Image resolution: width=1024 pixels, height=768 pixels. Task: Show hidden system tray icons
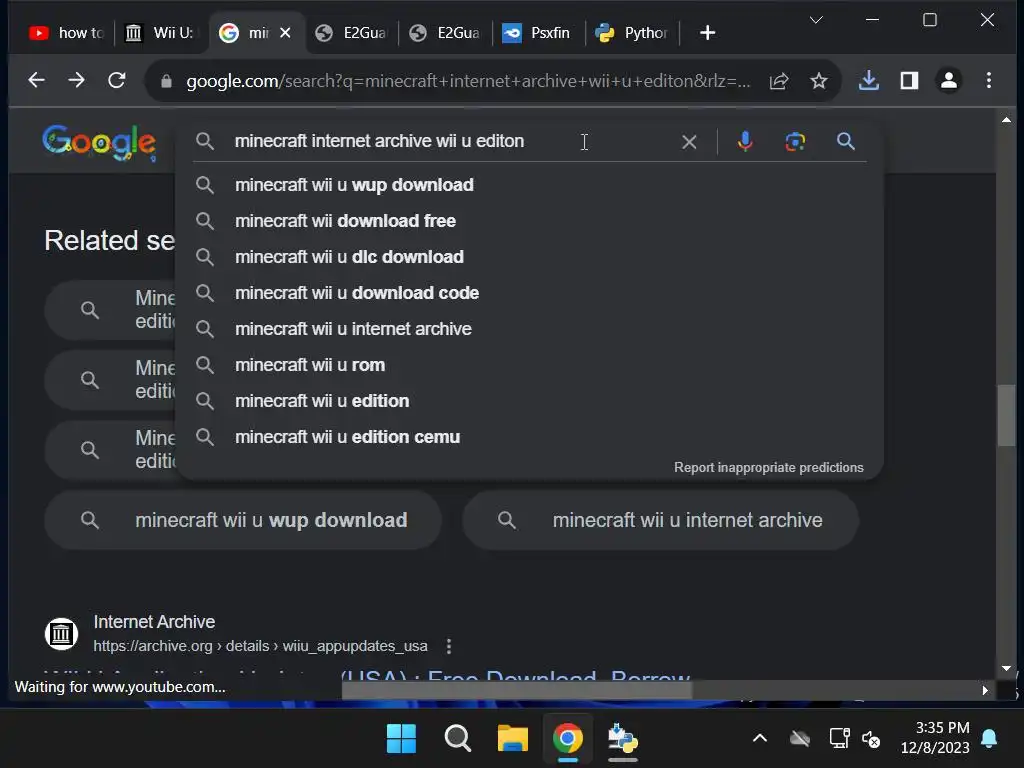[760, 739]
